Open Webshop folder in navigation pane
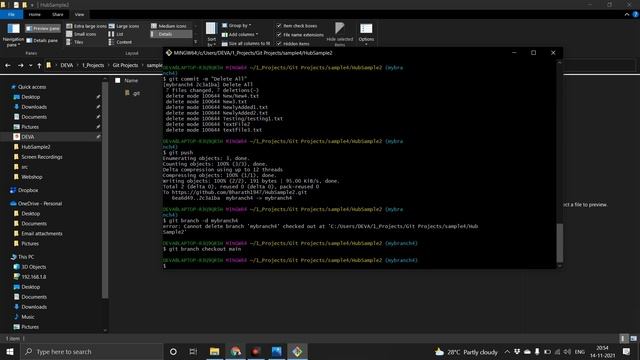 click(32, 177)
